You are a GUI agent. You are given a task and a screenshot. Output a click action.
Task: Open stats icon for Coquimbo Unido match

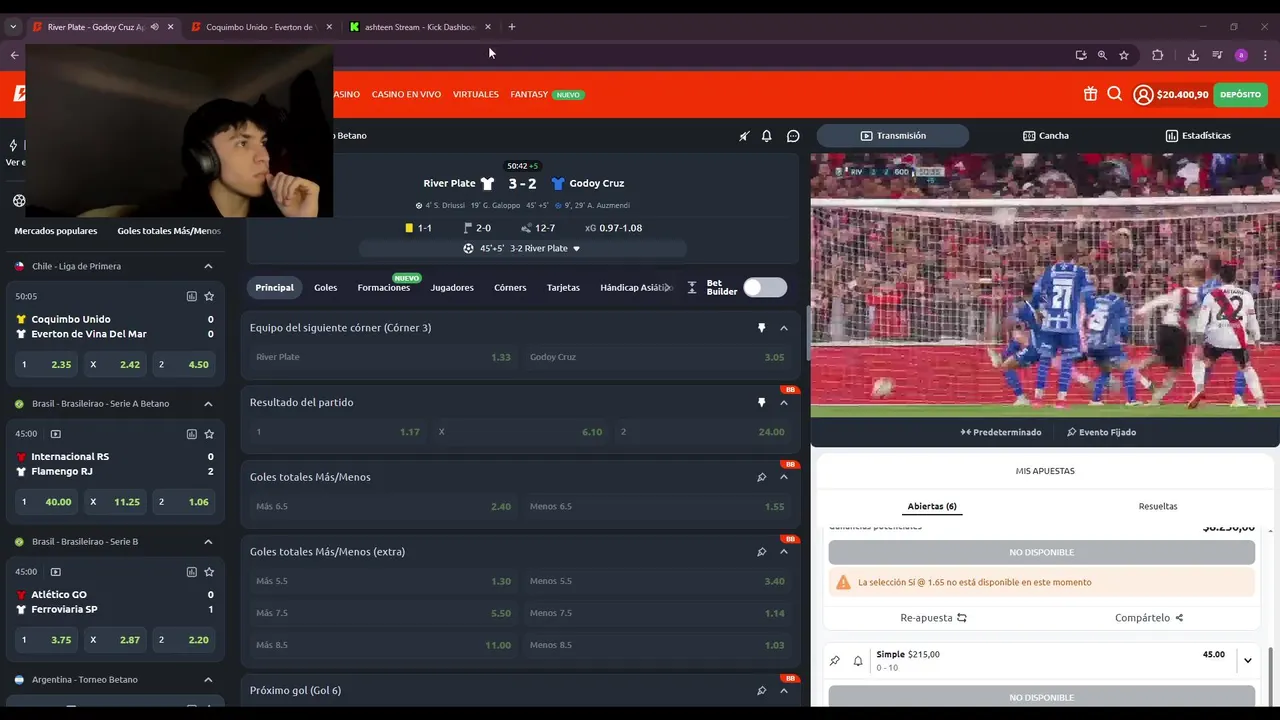[x=192, y=296]
